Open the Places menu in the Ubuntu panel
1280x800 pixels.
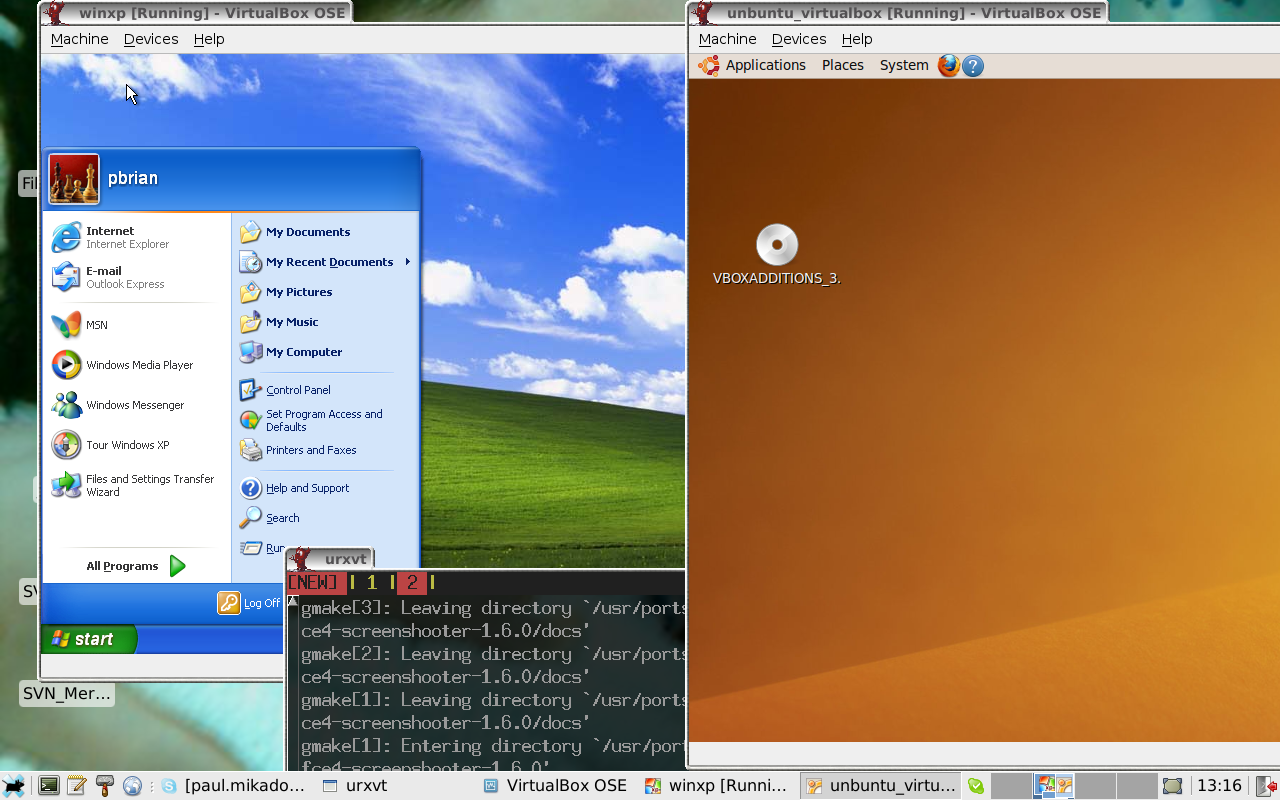[842, 65]
